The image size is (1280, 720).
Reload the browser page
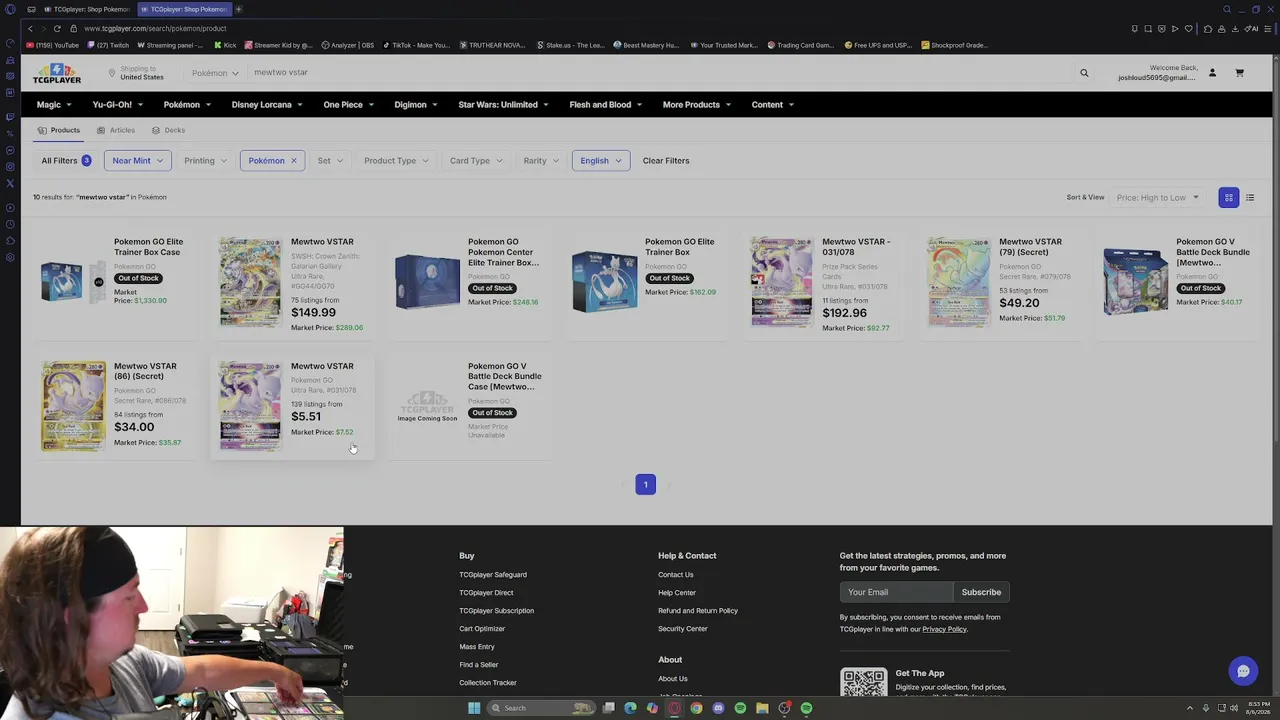click(x=57, y=28)
